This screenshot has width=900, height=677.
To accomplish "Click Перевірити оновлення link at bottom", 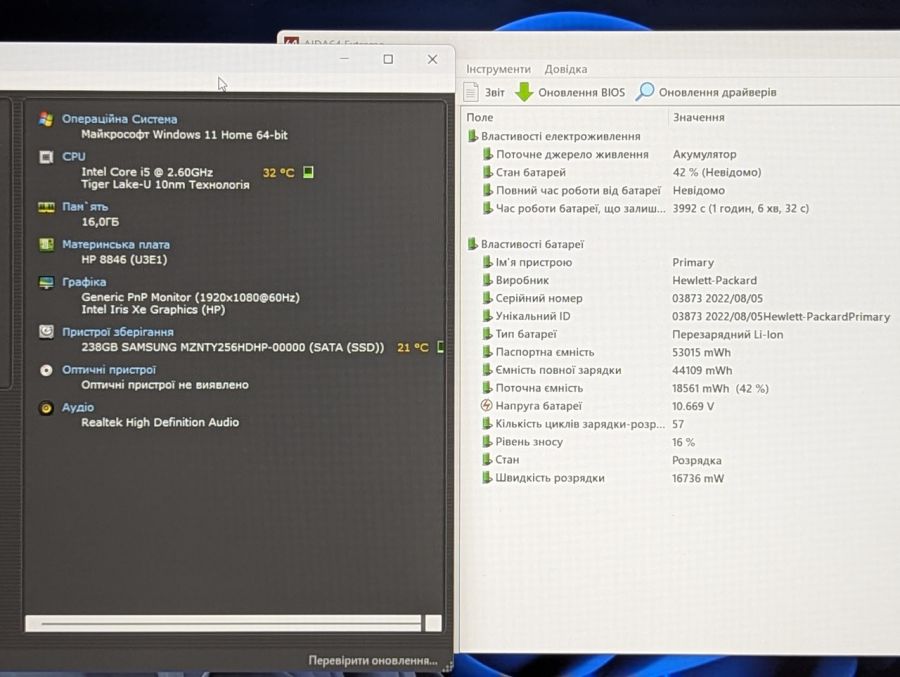I will coord(373,660).
